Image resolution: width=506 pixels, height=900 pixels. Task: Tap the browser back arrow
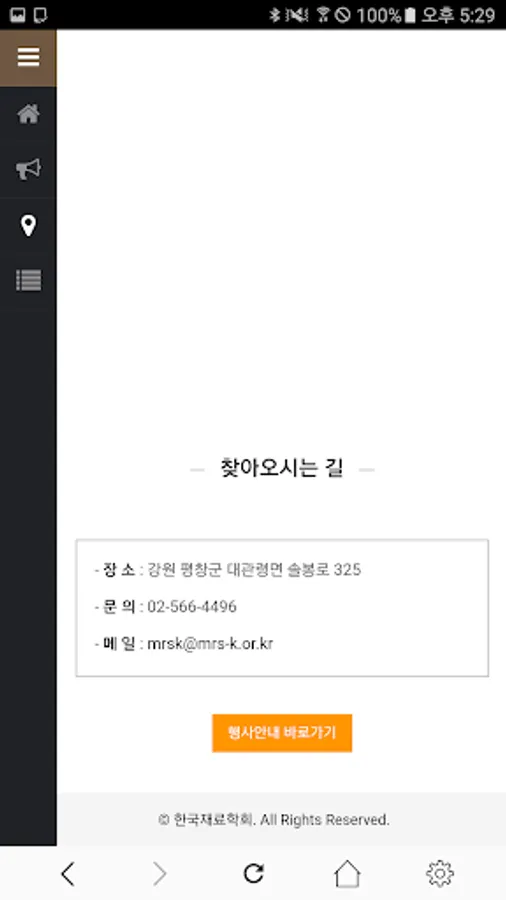click(68, 874)
